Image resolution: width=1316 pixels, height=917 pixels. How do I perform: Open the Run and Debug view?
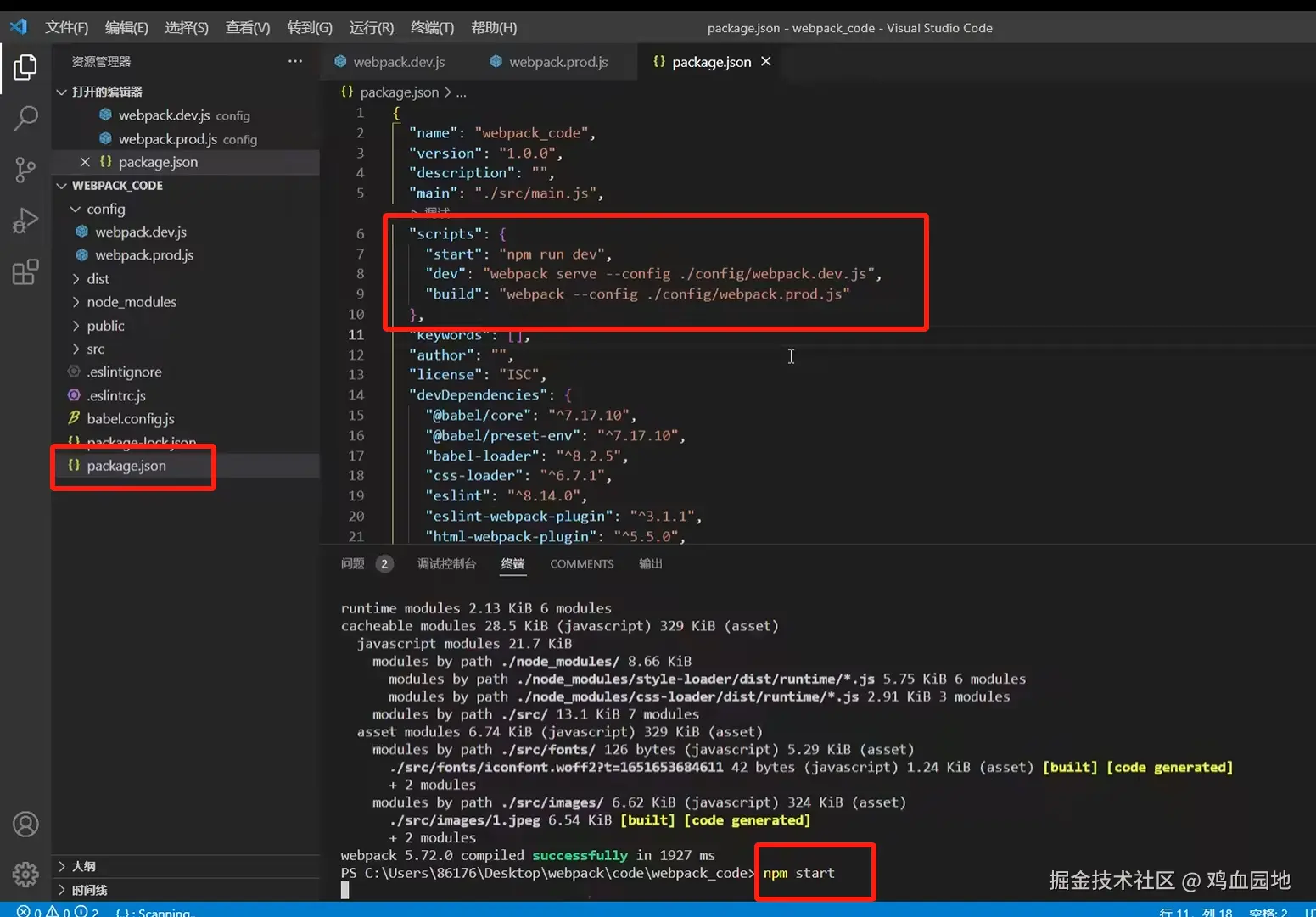[x=25, y=221]
